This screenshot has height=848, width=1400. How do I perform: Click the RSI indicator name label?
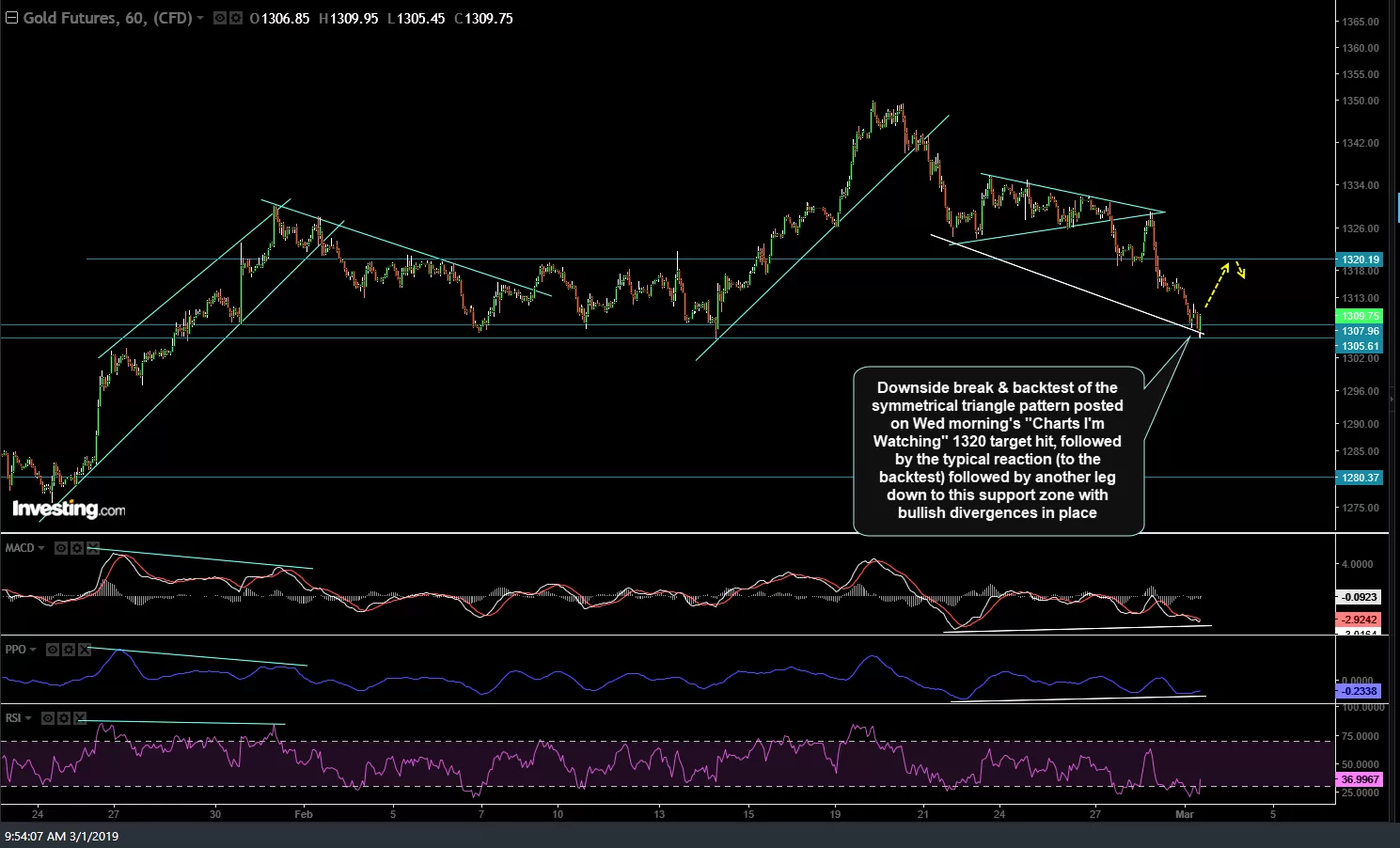[x=13, y=718]
